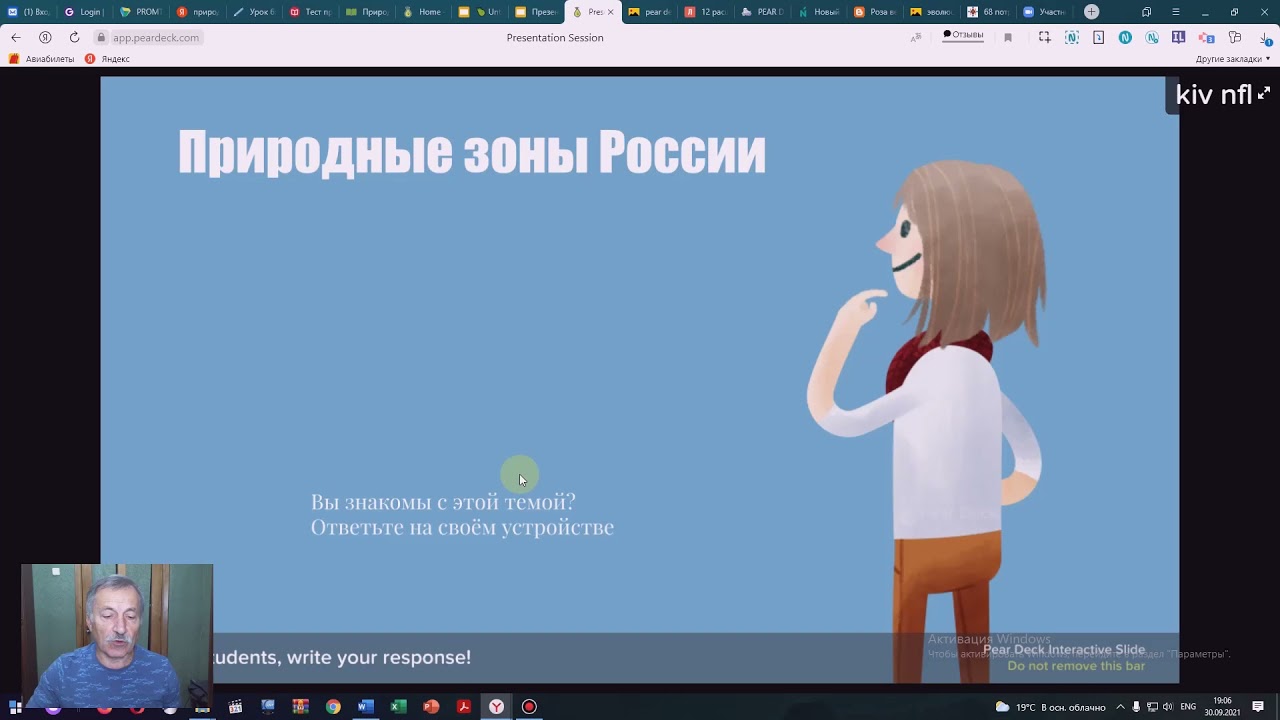The image size is (1280, 720).
Task: Bookmark this page with the bookmark icon
Action: pyautogui.click(x=1008, y=37)
